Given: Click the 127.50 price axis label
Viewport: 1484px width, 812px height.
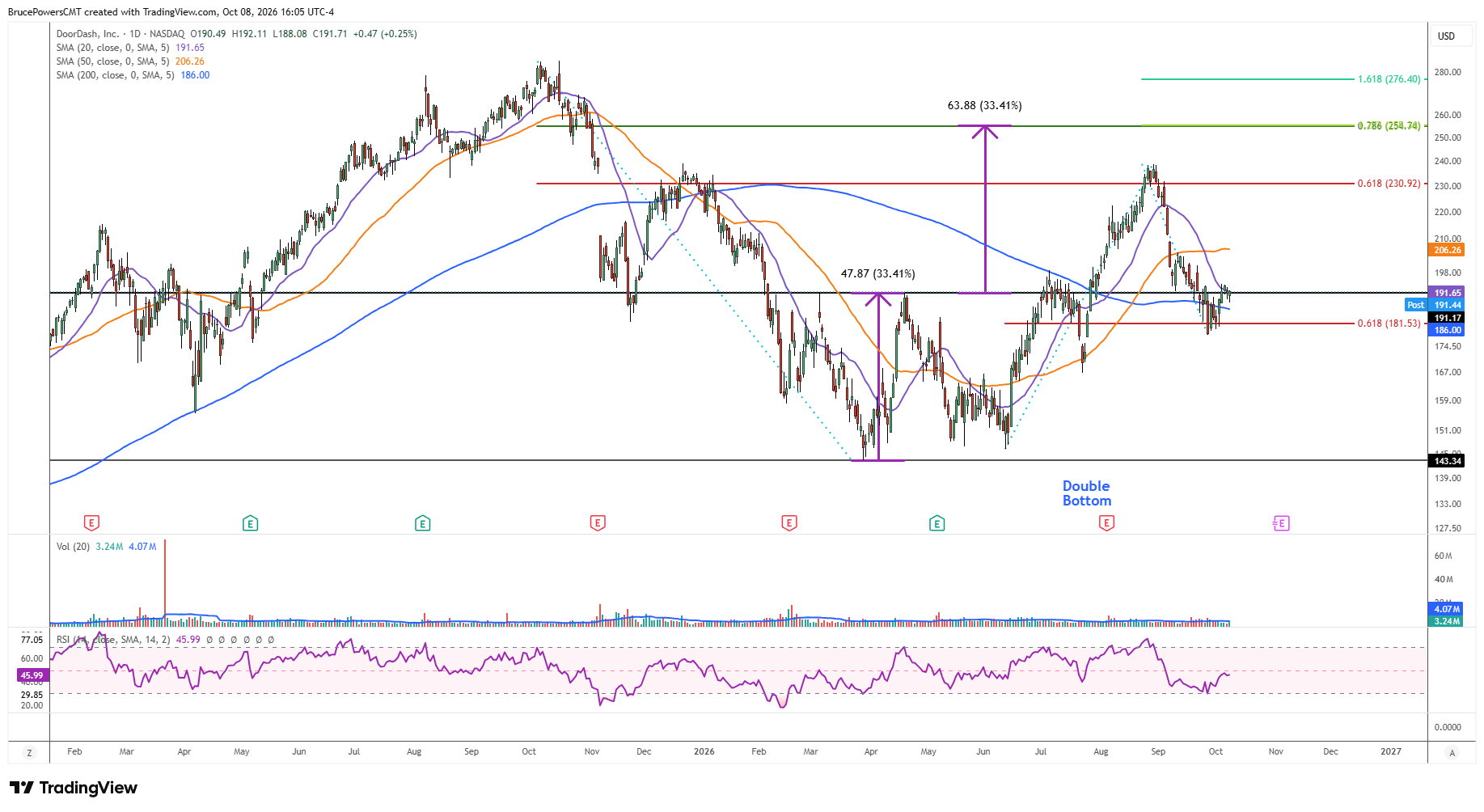Looking at the screenshot, I should point(1448,528).
